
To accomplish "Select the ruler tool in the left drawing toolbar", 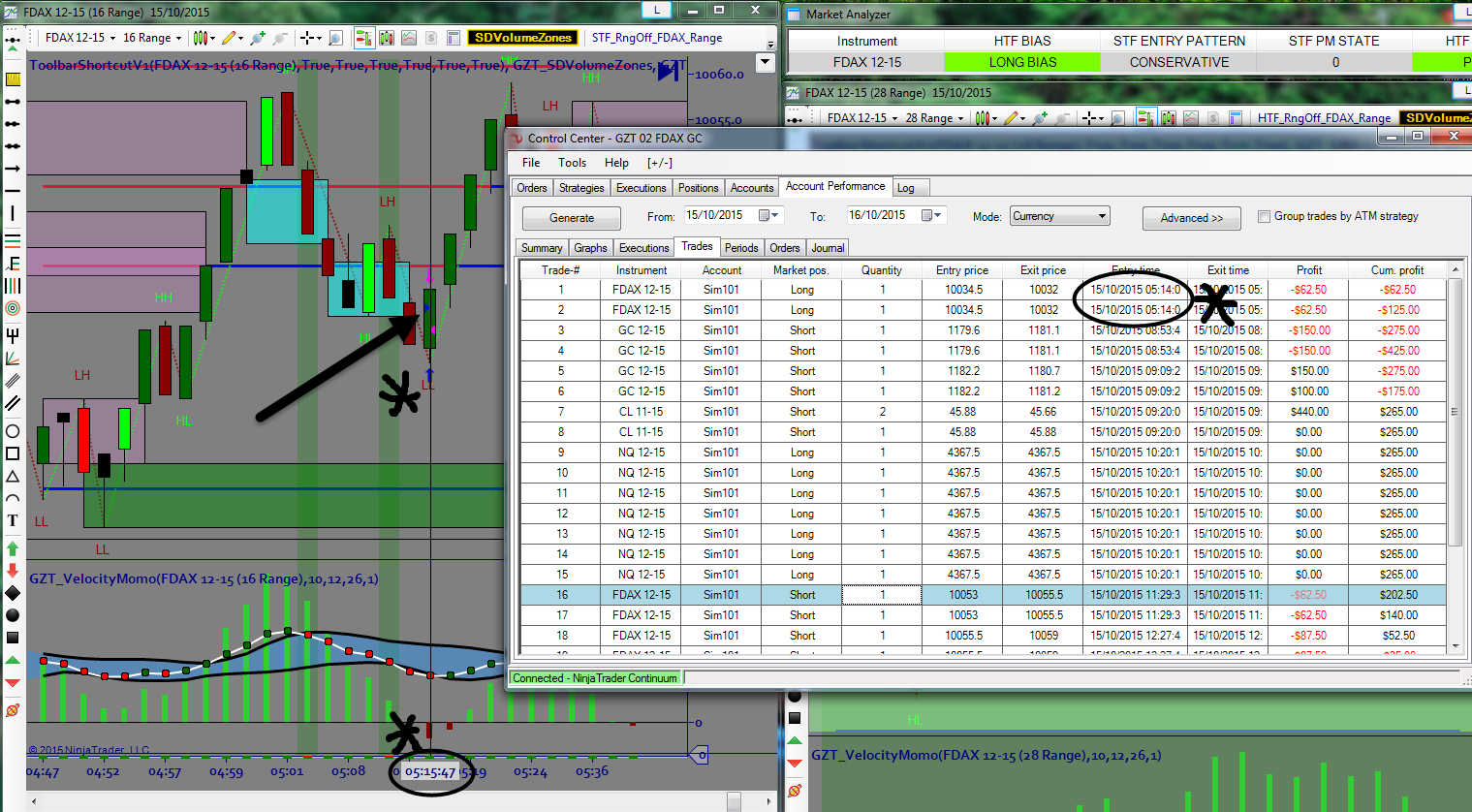I will 13,79.
